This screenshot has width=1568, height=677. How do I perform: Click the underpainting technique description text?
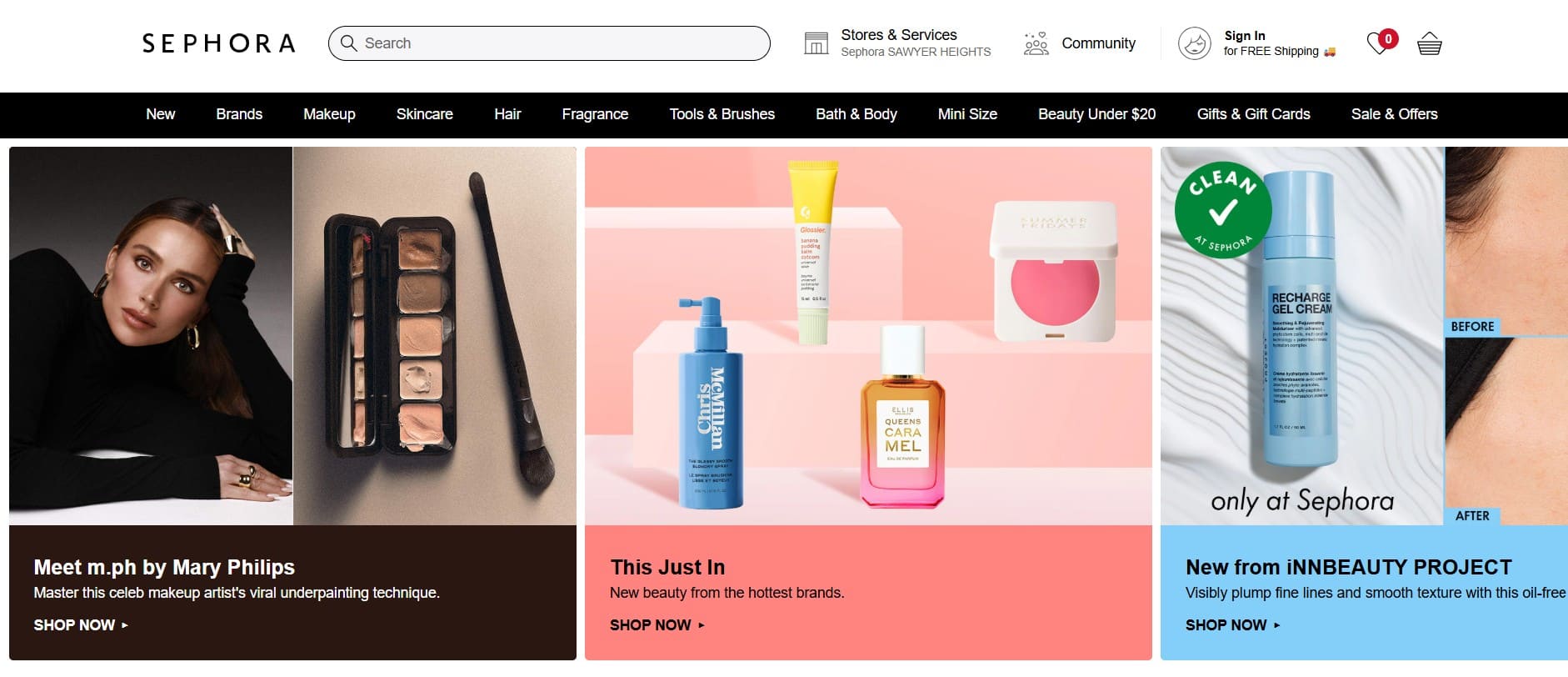[x=237, y=593]
